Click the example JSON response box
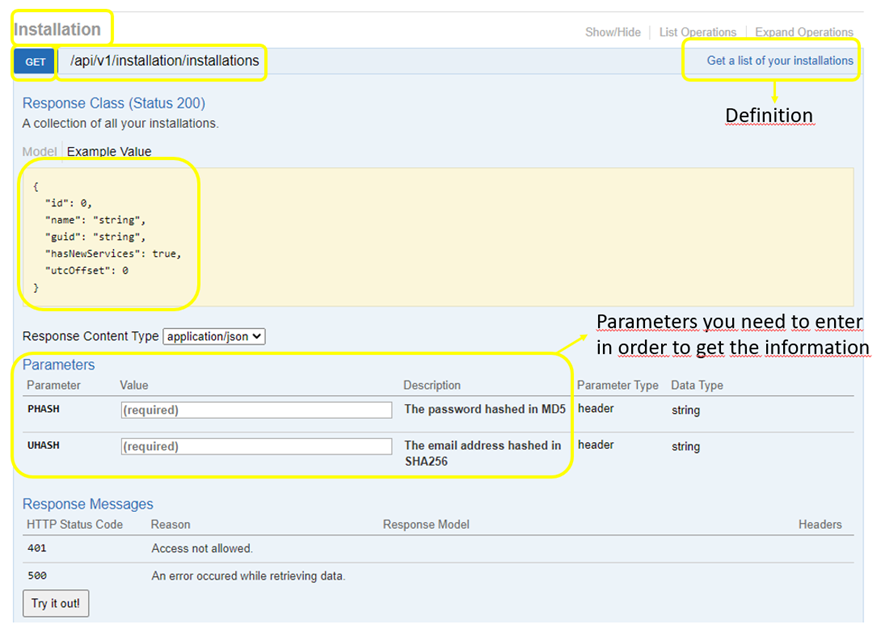 pyautogui.click(x=438, y=236)
